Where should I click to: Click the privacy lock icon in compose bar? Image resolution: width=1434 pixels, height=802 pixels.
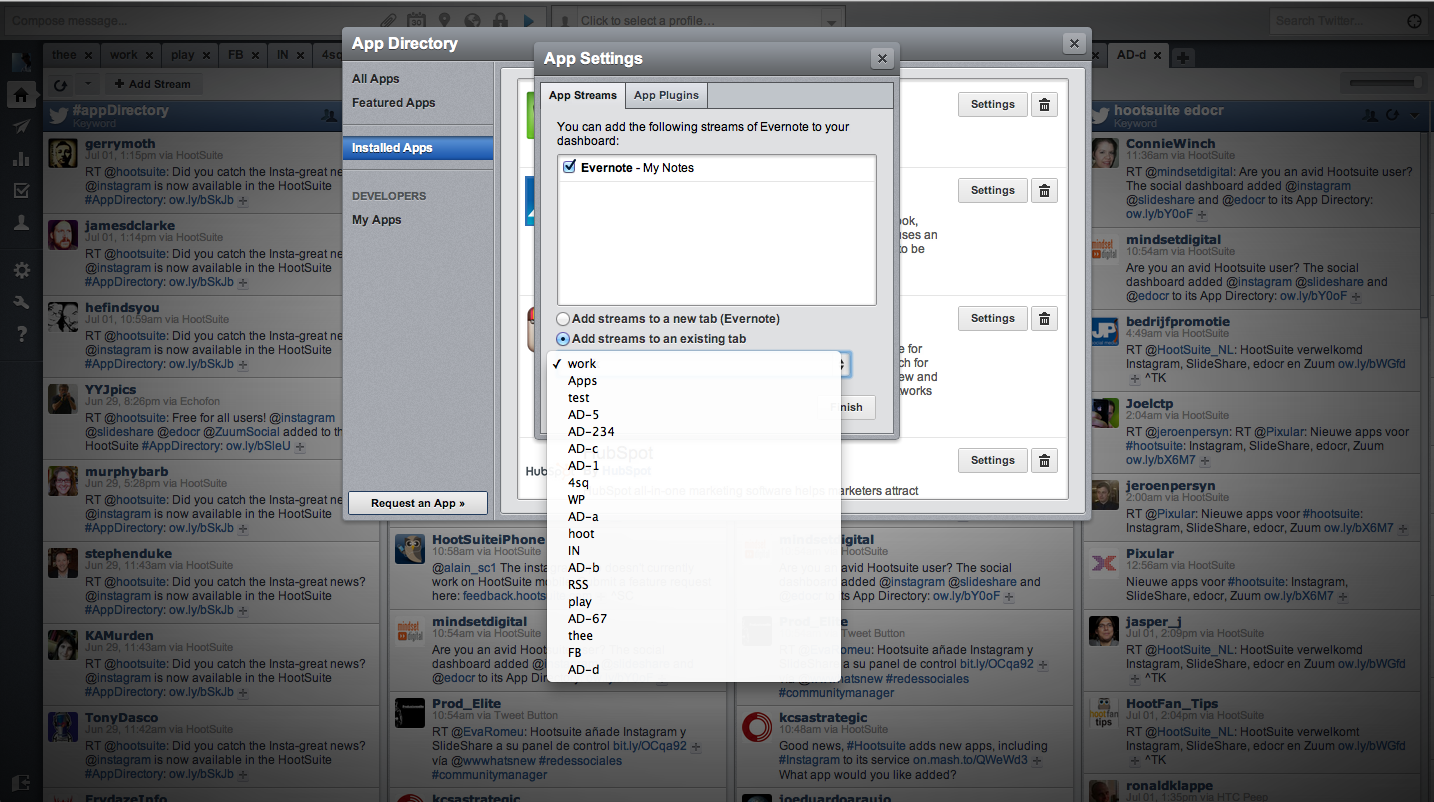[x=500, y=20]
